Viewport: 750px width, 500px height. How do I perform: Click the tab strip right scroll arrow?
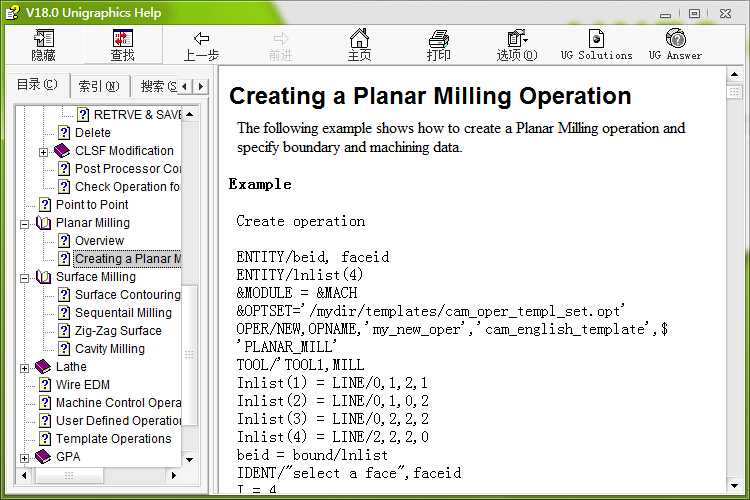point(201,87)
